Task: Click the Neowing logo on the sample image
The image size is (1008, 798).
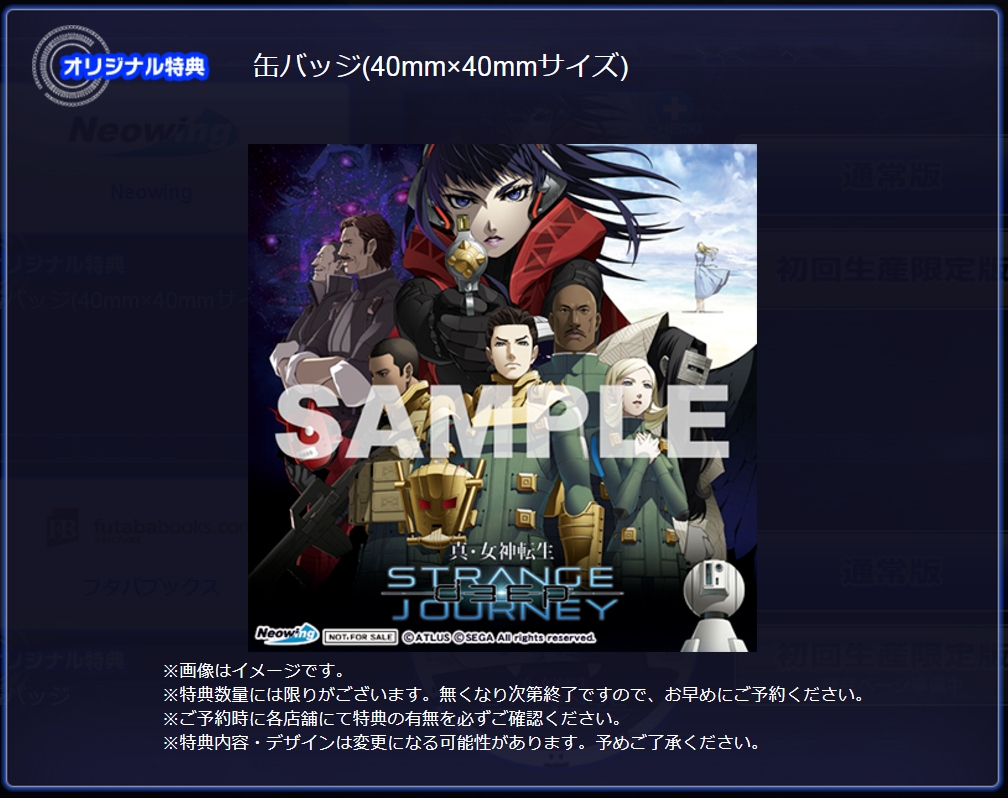Action: (287, 633)
